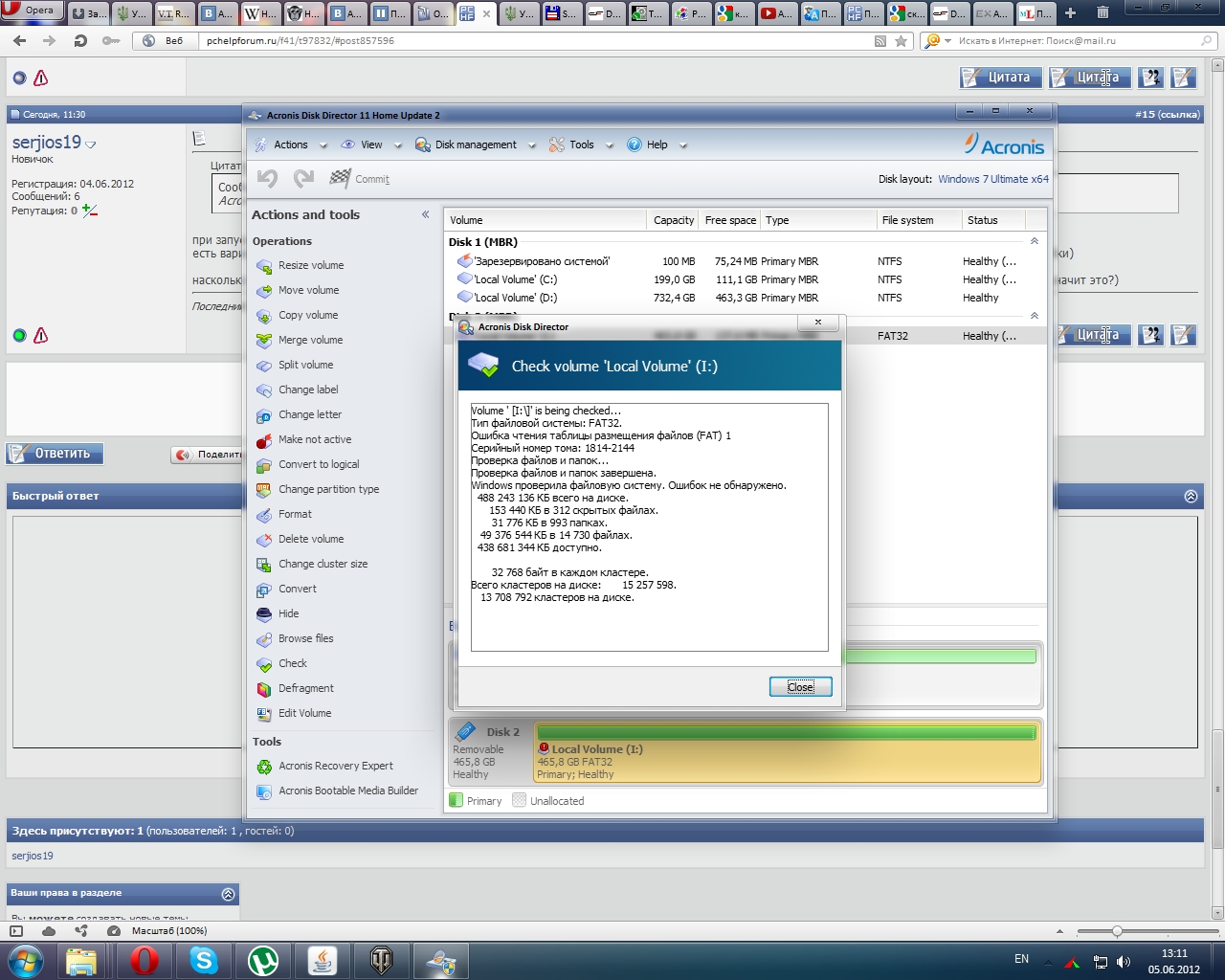Open the #15 (ссылка) post link
This screenshot has height=980, width=1225.
pos(1168,114)
